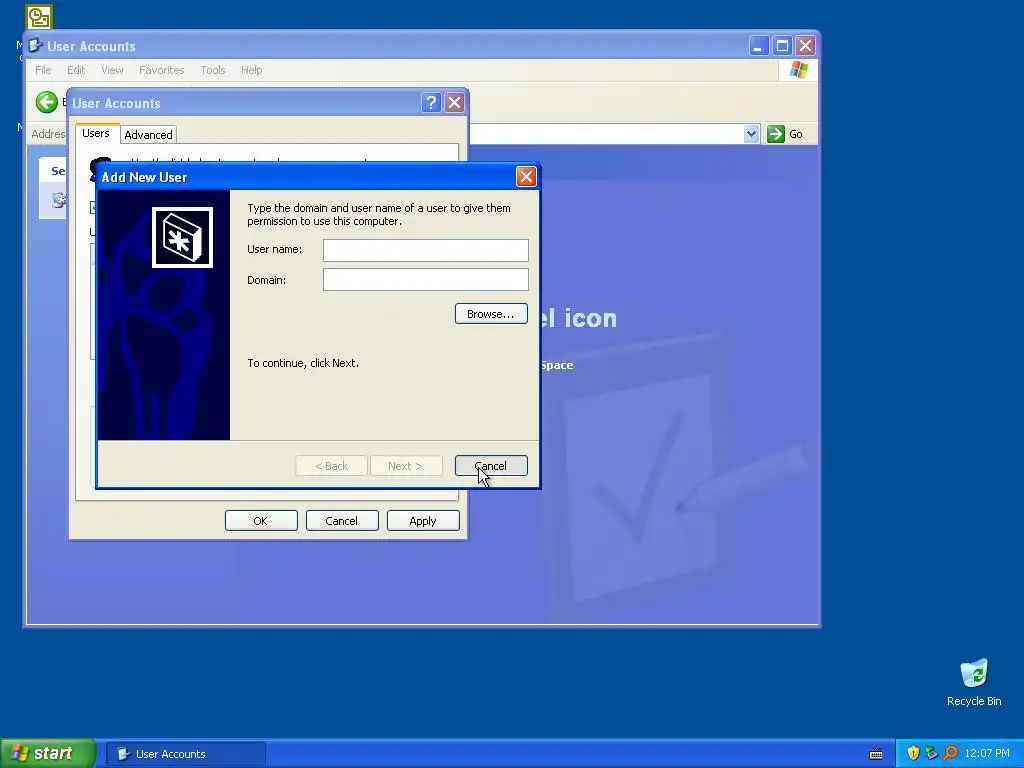Switch to the Advanced tab
The height and width of the screenshot is (768, 1024).
point(148,135)
